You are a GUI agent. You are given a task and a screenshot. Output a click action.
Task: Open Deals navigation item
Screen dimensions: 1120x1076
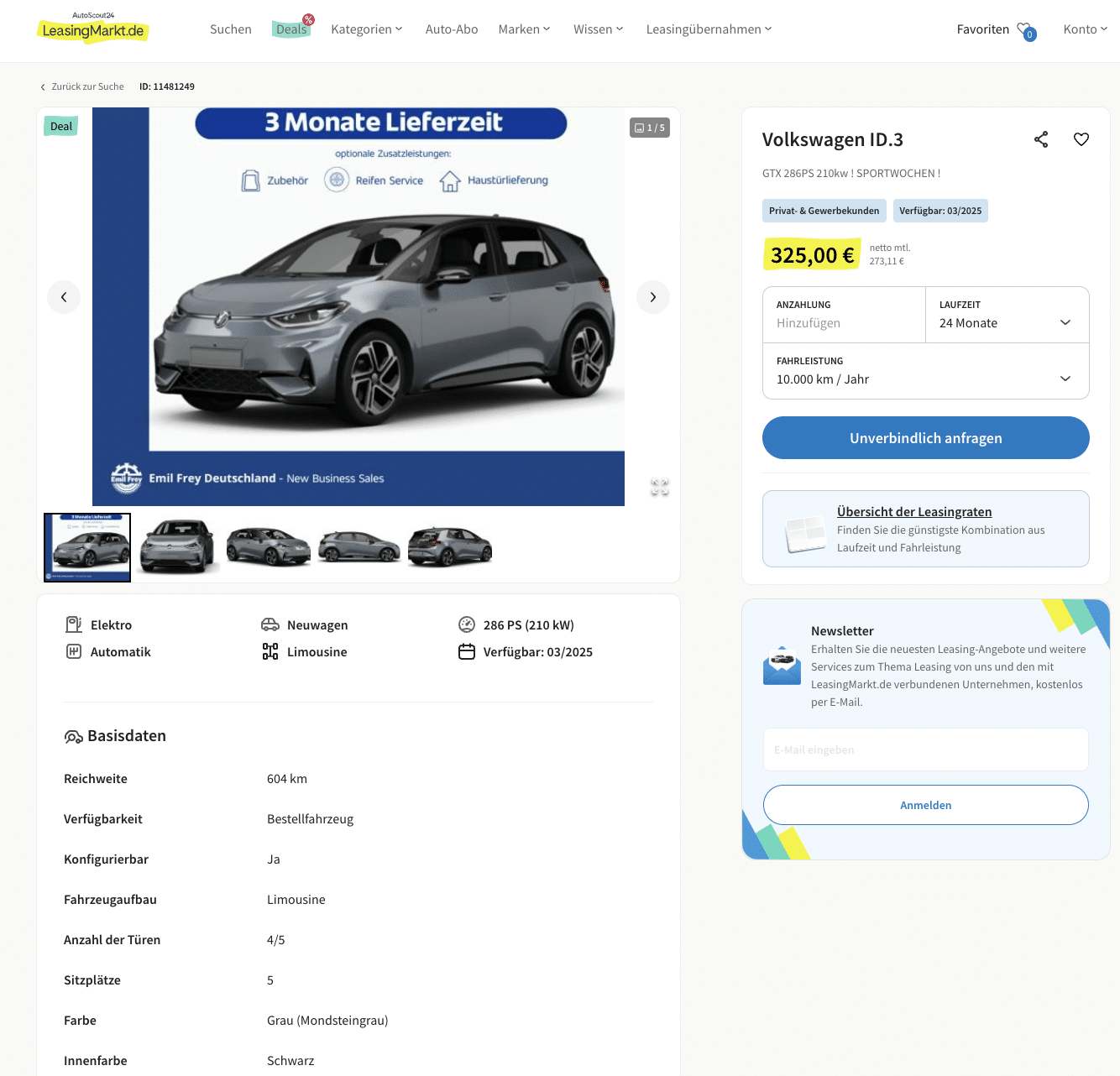[291, 29]
